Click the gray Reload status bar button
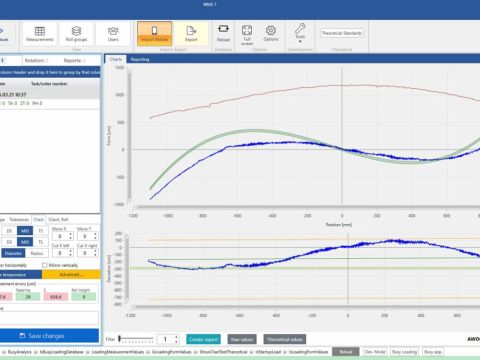Screen dimensions: 480x360 346,352
